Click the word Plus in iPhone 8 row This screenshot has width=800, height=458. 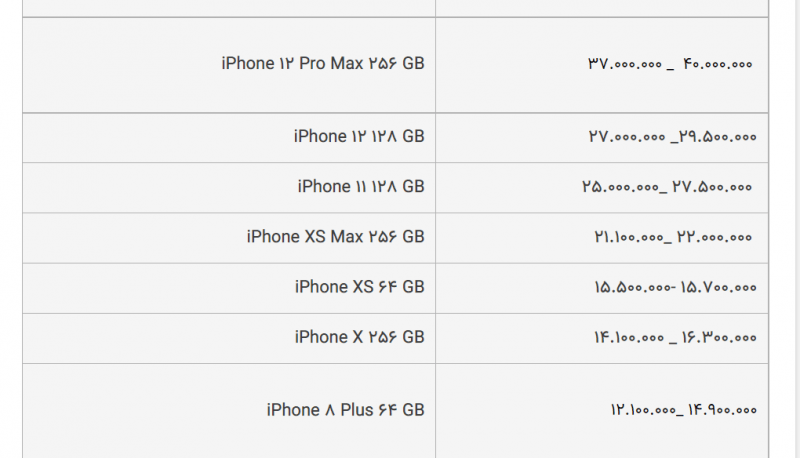[357, 410]
